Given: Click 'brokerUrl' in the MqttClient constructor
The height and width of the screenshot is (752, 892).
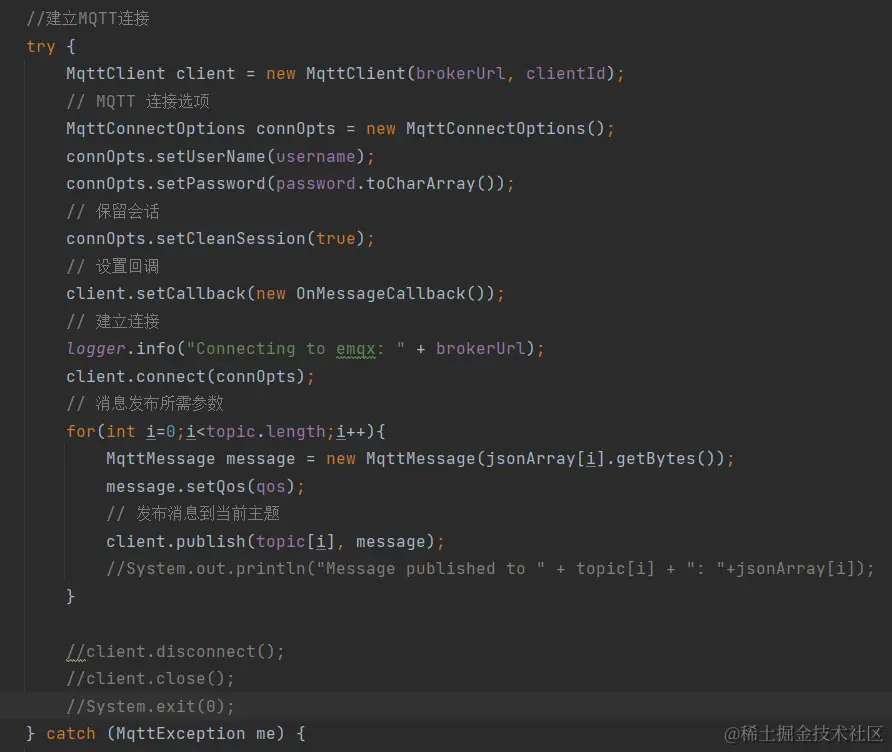Looking at the screenshot, I should pyautogui.click(x=460, y=73).
